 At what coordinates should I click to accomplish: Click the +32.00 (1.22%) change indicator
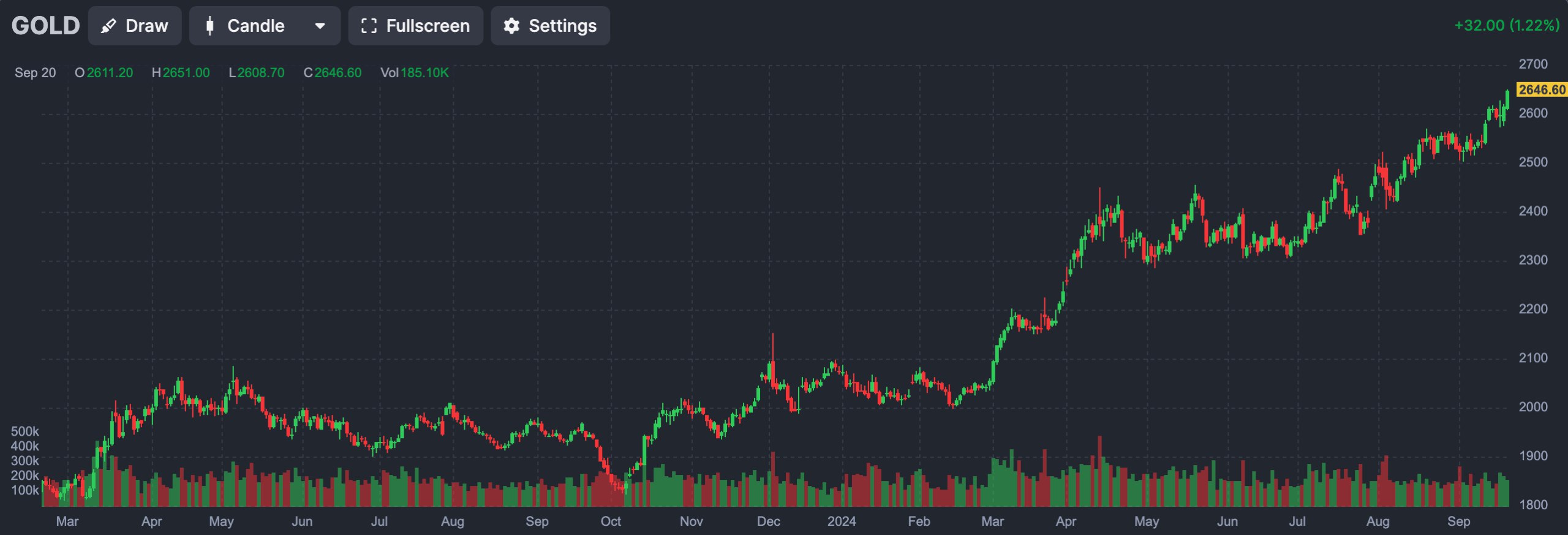point(1506,25)
